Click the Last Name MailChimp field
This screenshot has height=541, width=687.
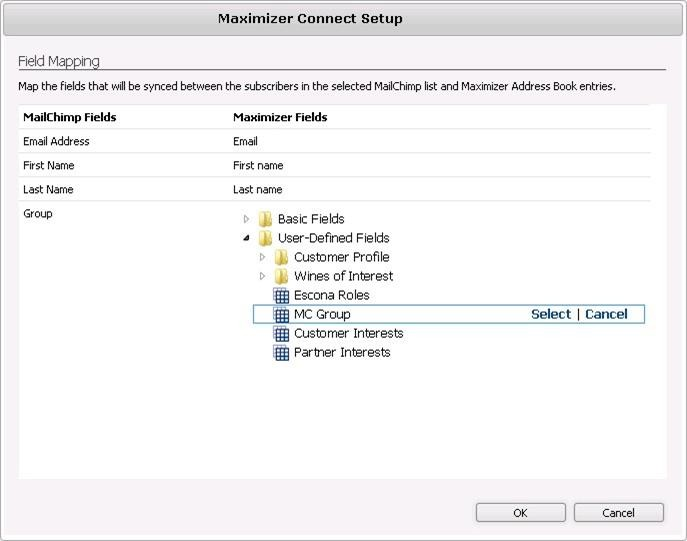(48, 189)
